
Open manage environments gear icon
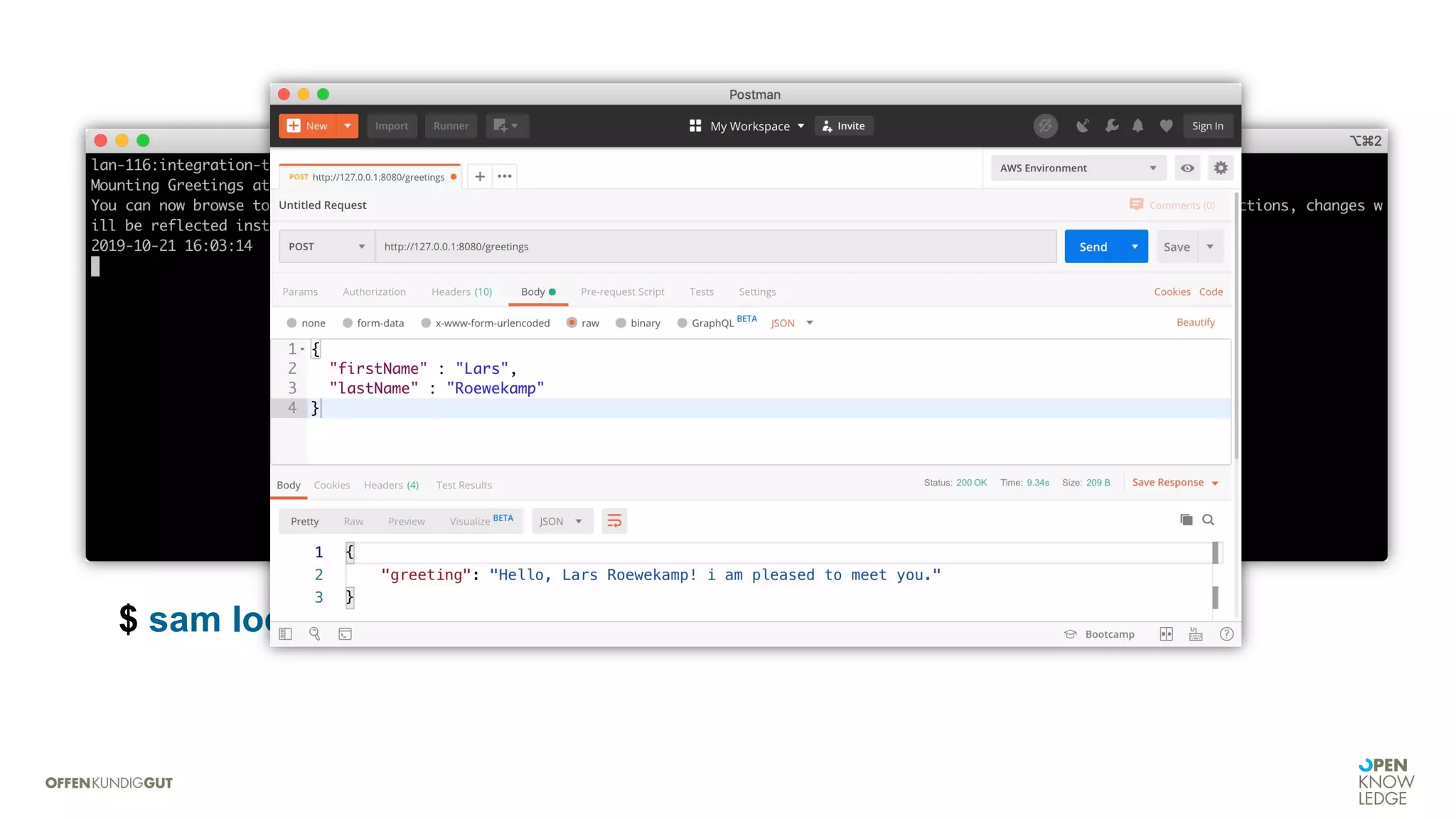[x=1221, y=168]
